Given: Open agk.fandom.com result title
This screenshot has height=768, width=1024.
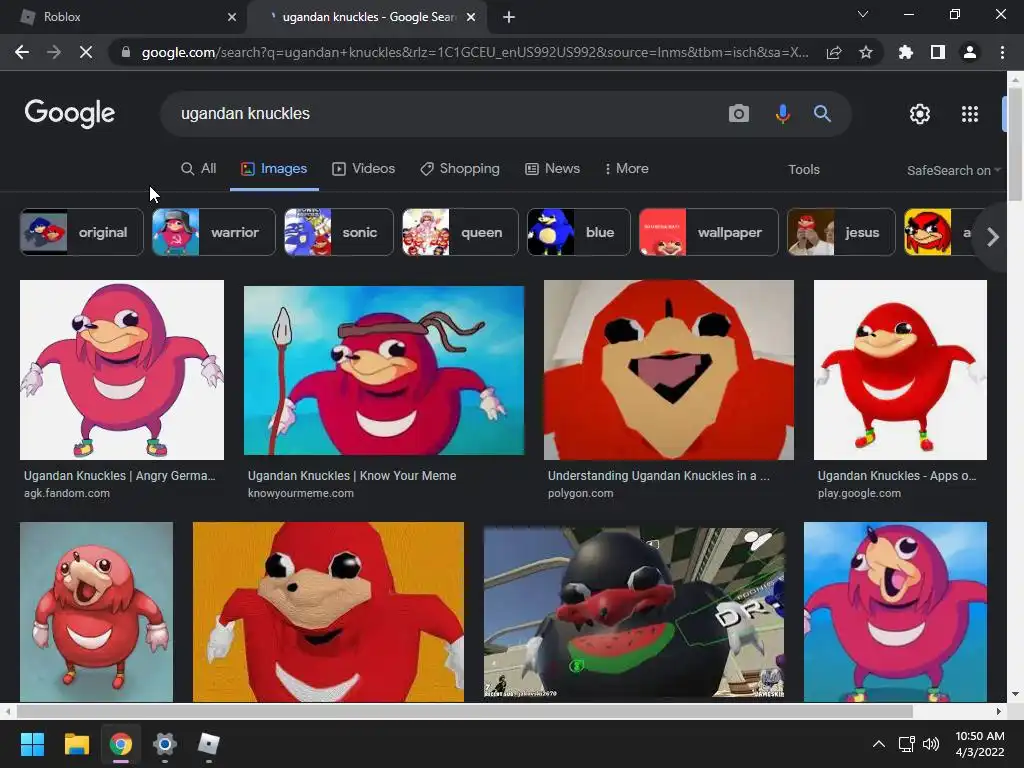Looking at the screenshot, I should (120, 476).
